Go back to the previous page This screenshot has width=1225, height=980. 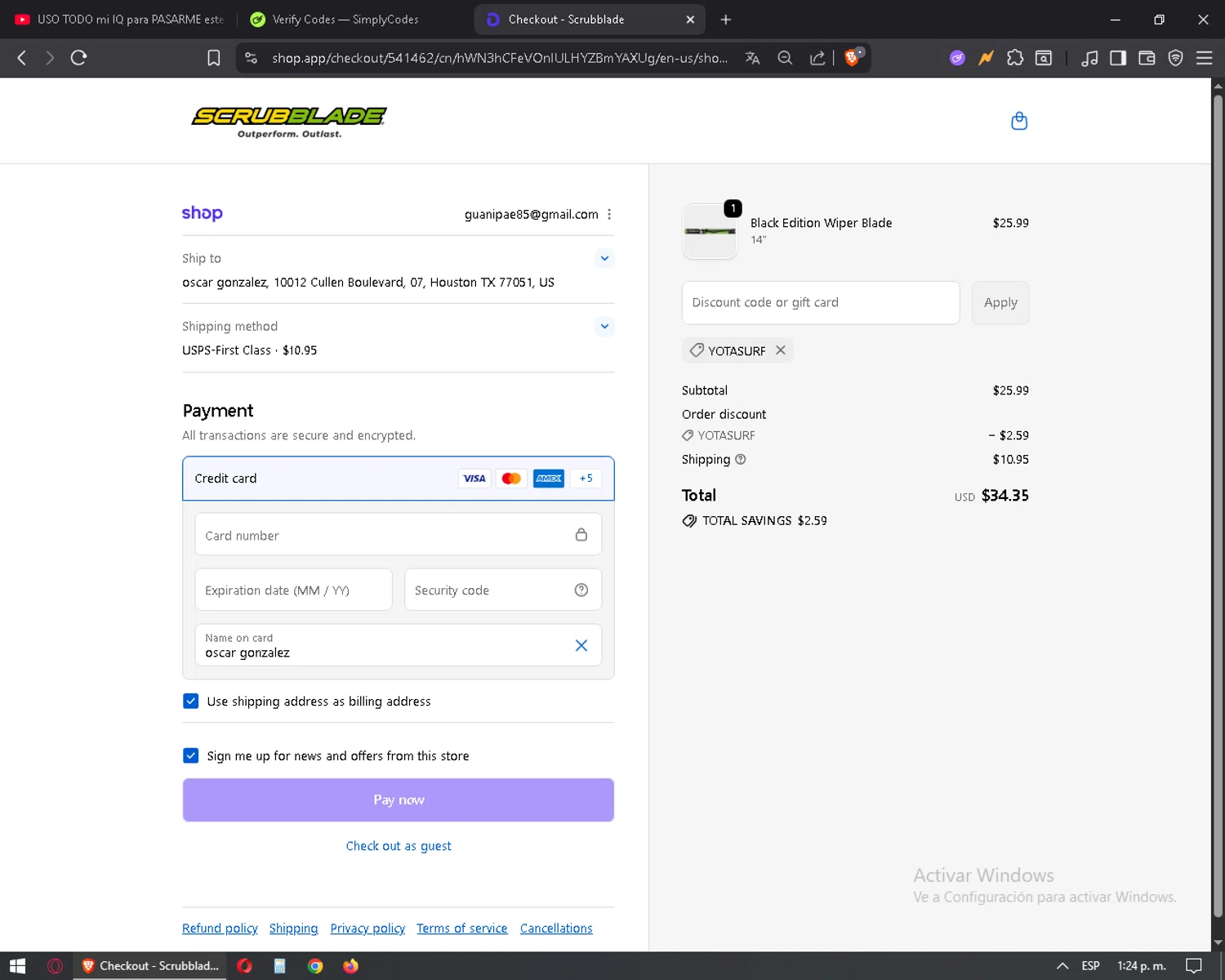[22, 58]
